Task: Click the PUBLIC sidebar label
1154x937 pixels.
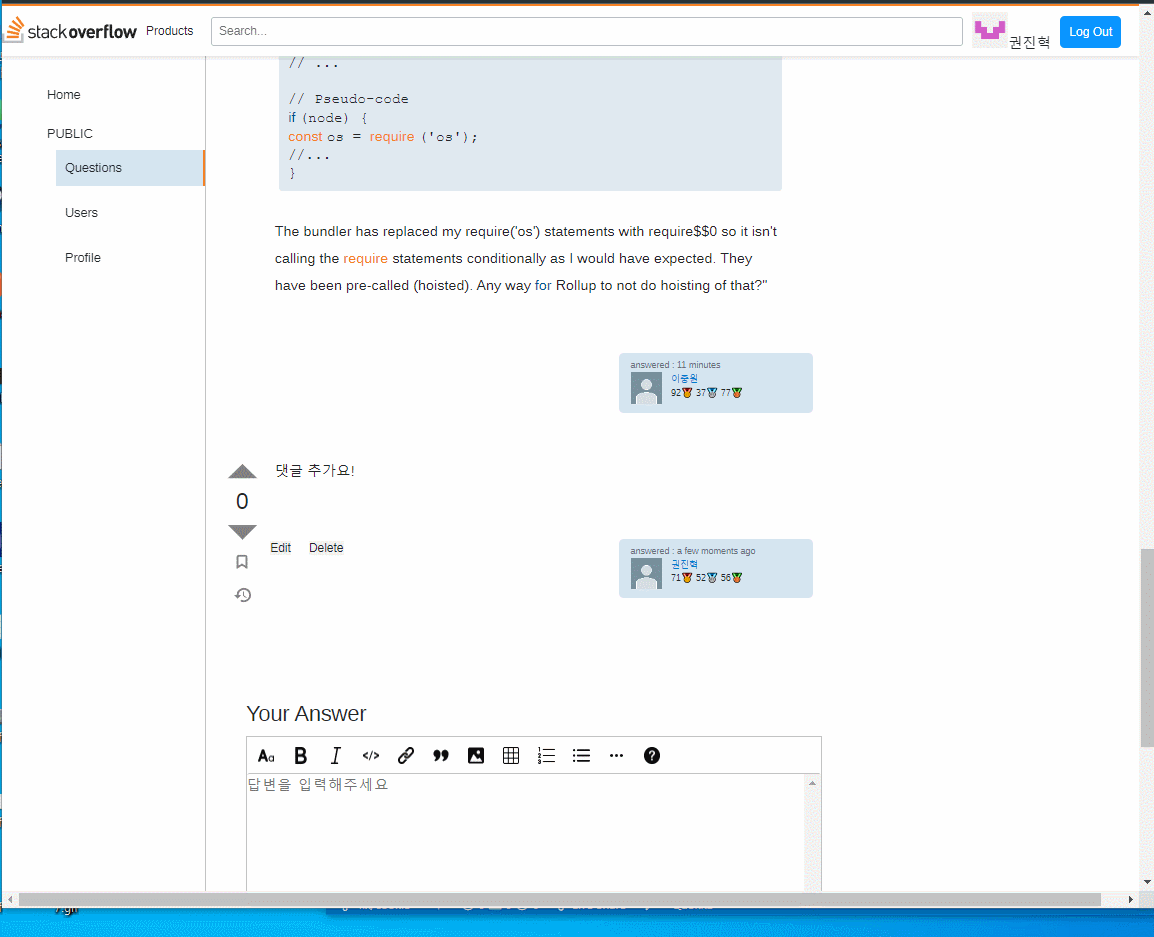Action: 70,133
